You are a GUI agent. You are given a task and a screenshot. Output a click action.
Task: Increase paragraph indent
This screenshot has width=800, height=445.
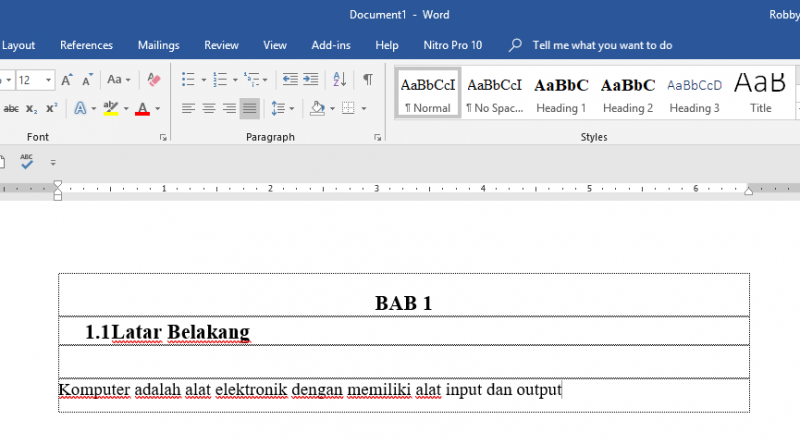[310, 80]
